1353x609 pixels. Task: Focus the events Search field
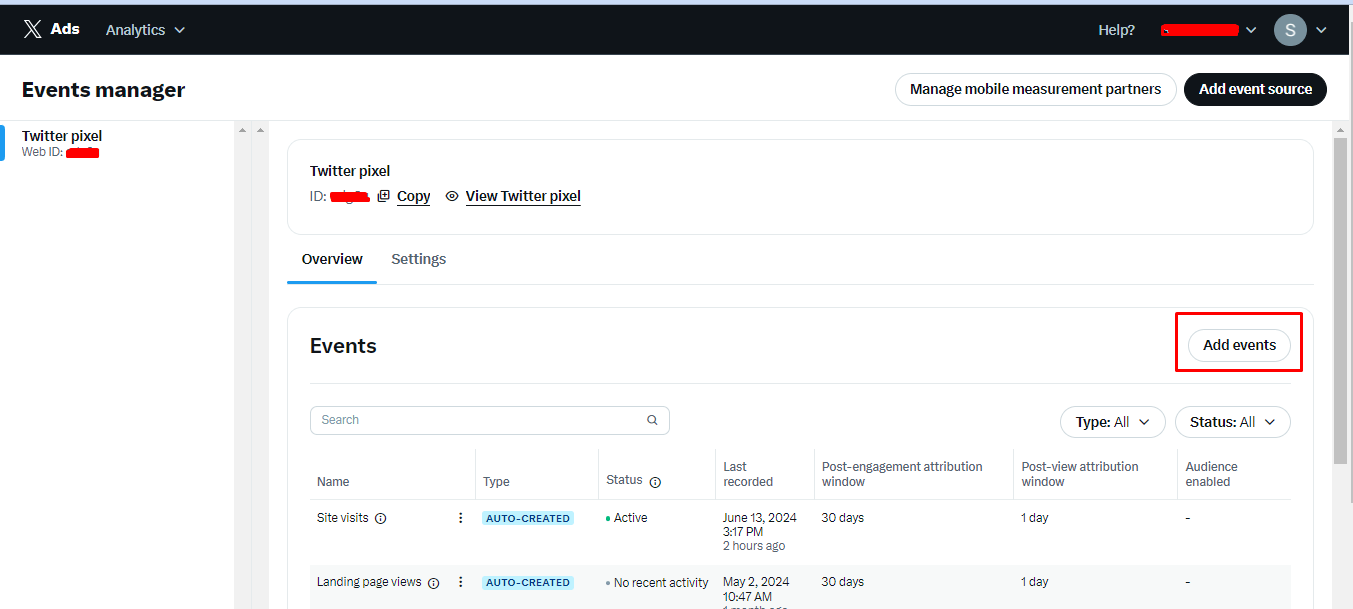(490, 420)
